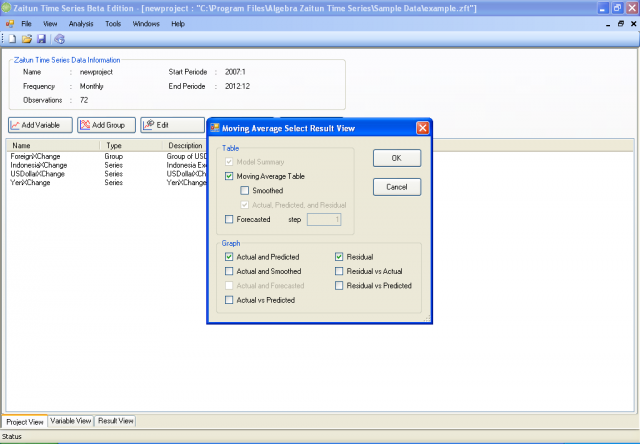Viewport: 640px width, 444px height.
Task: Toggle the Moving Average Table checkbox
Action: (x=230, y=176)
